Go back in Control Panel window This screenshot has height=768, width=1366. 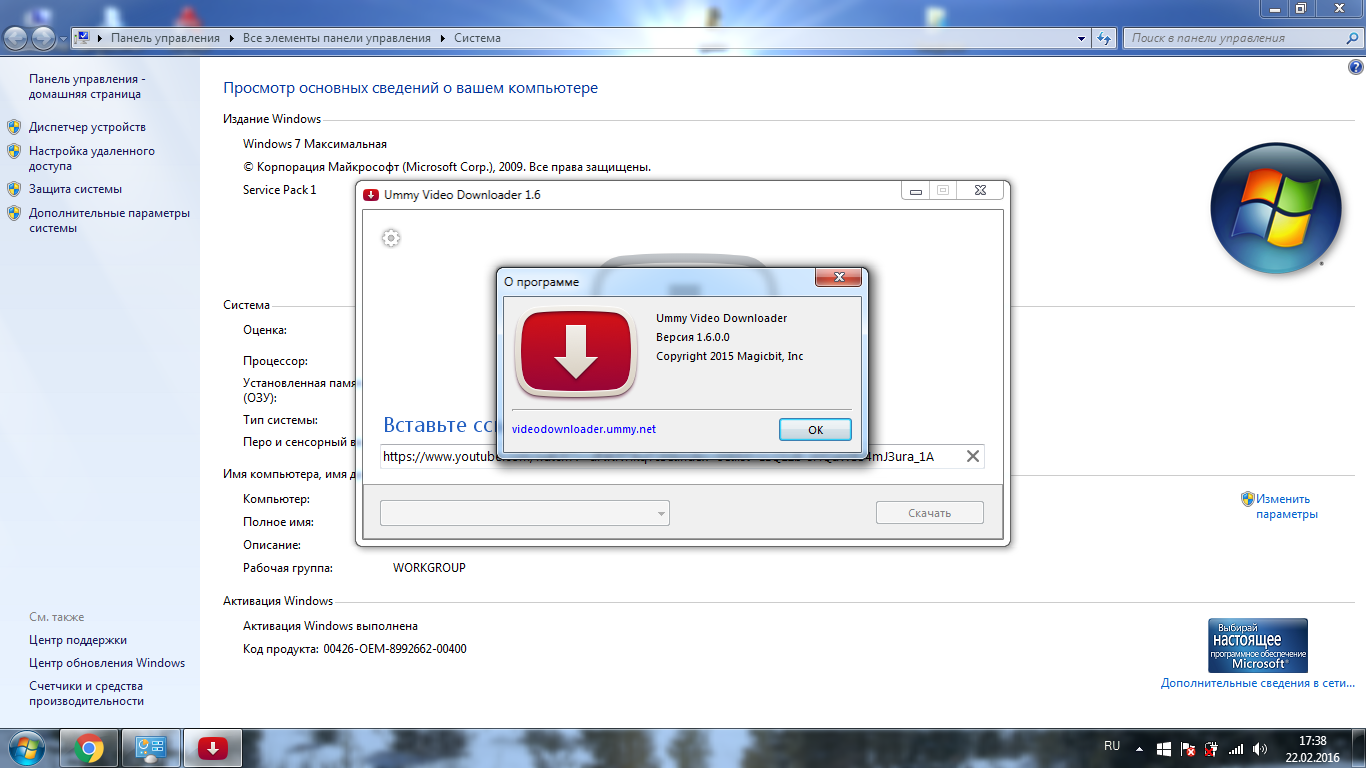pos(16,38)
